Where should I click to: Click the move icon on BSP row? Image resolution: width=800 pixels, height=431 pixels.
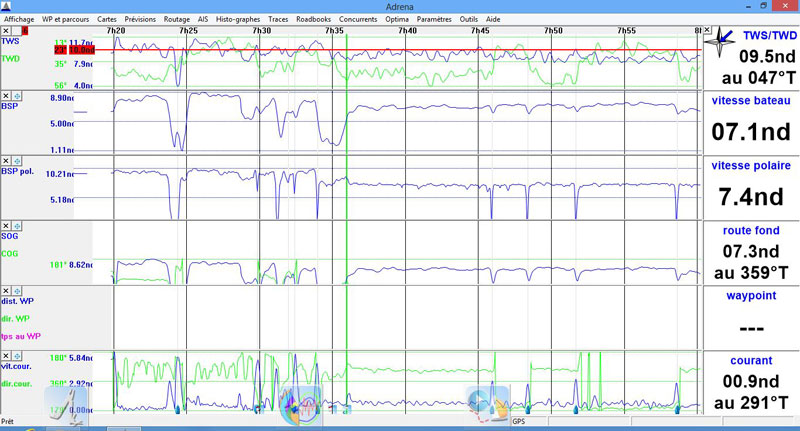pyautogui.click(x=17, y=96)
